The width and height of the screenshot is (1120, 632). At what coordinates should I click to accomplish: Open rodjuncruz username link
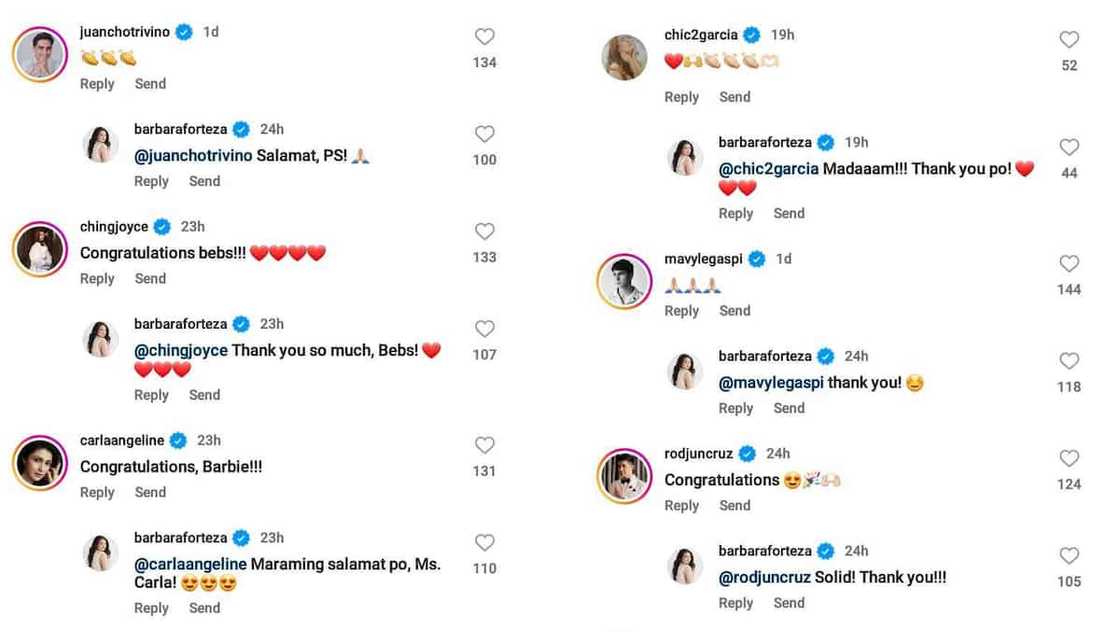pos(698,454)
